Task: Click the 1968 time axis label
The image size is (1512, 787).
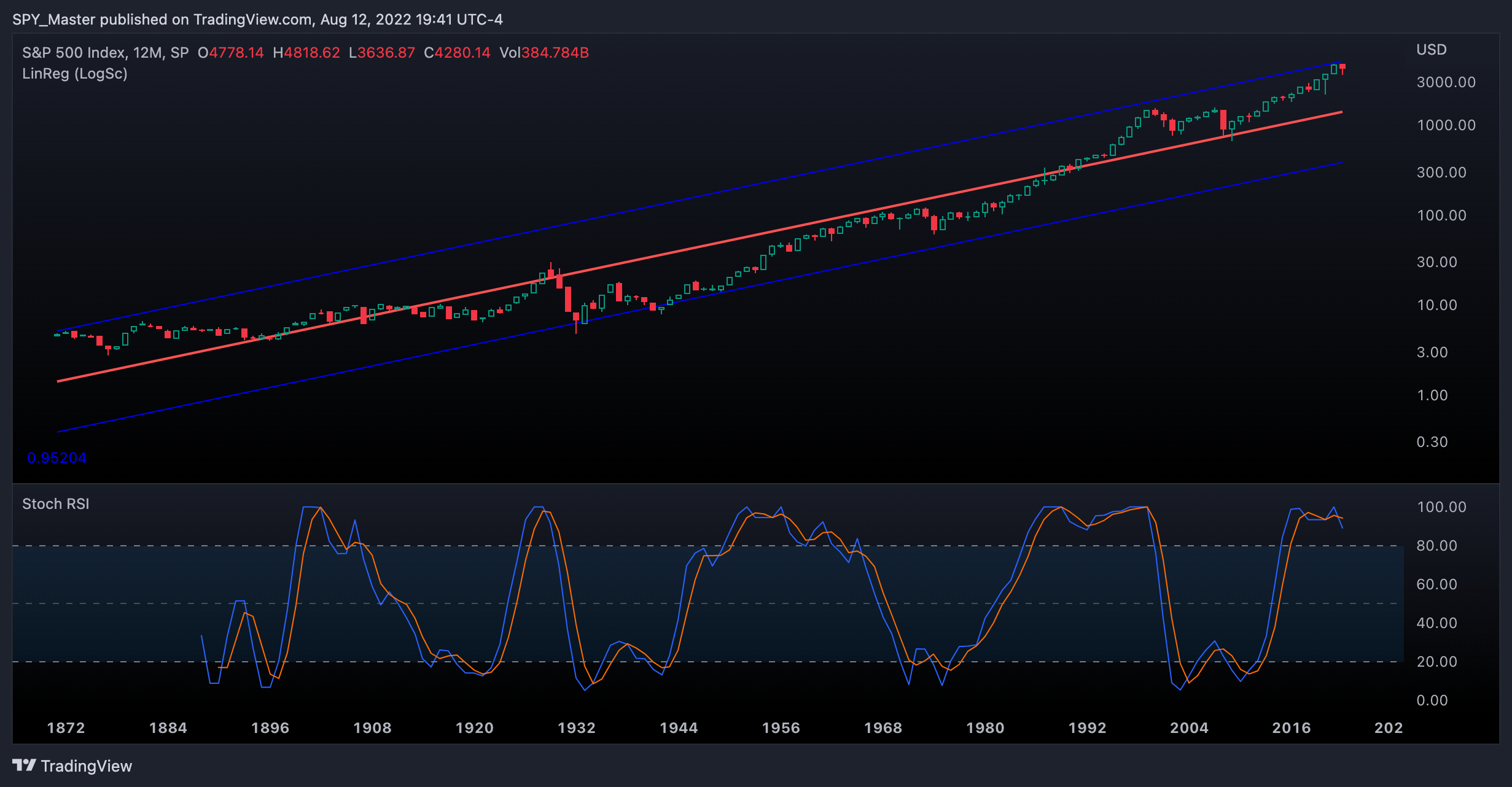Action: 883,728
